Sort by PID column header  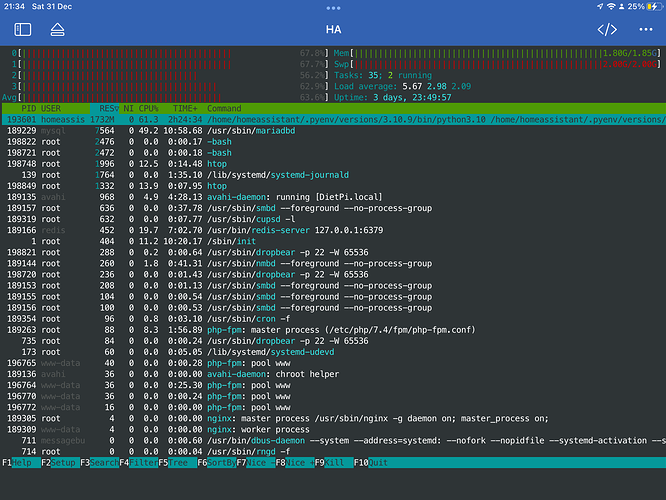(28, 108)
